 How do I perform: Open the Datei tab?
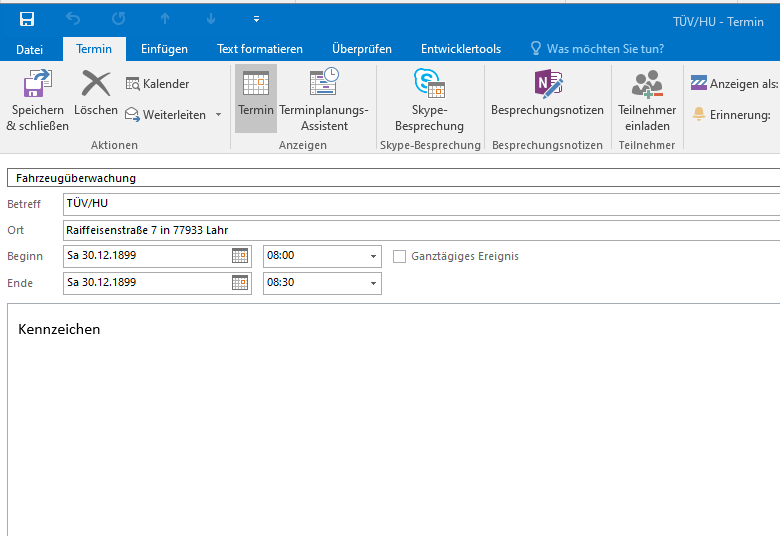coord(29,49)
